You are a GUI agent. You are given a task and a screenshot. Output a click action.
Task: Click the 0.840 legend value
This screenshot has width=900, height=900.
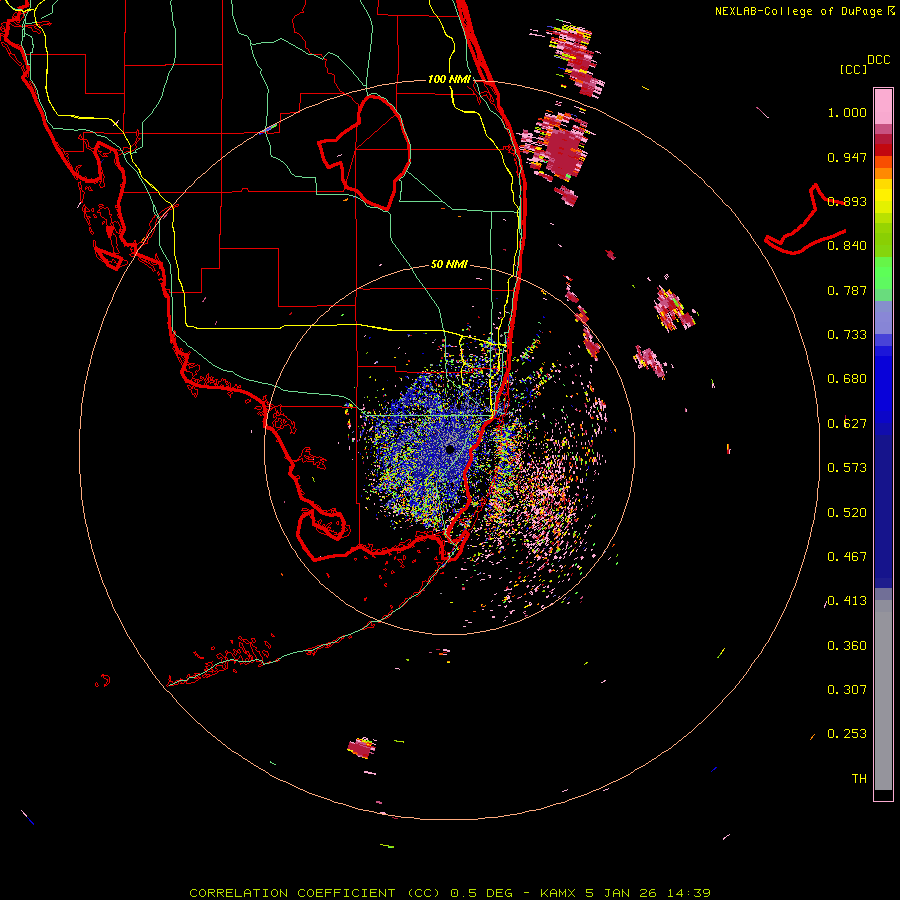[x=847, y=246]
